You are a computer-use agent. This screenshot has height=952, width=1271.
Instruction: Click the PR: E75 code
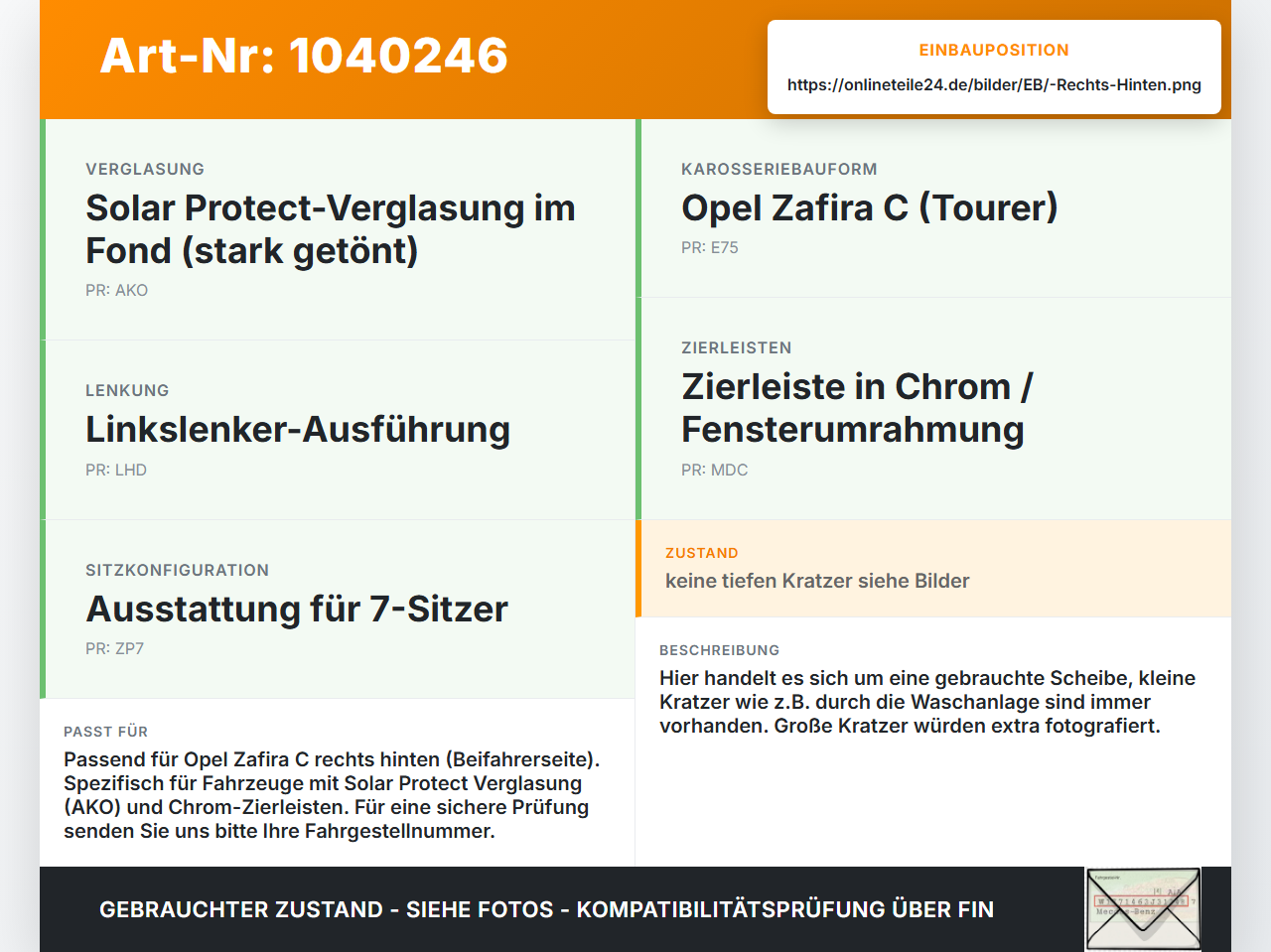710,247
